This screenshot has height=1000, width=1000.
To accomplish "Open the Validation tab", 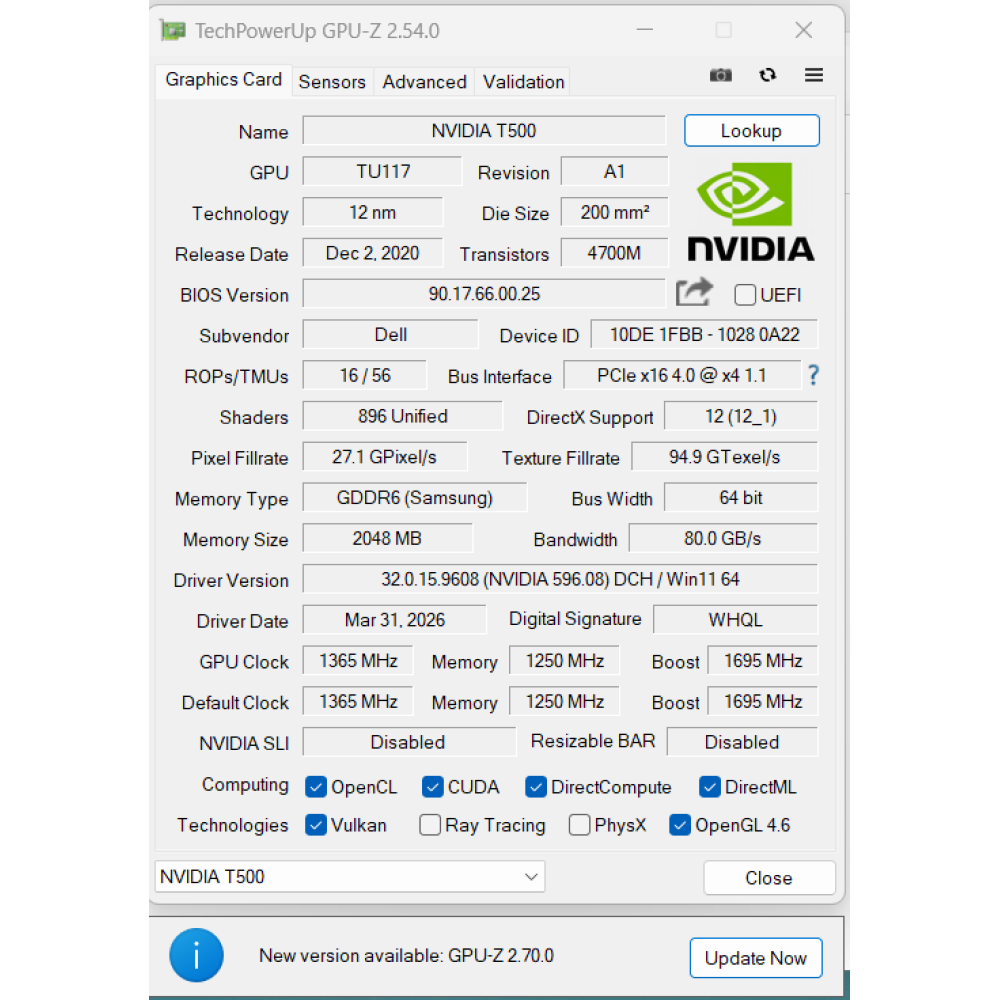I will (x=524, y=82).
